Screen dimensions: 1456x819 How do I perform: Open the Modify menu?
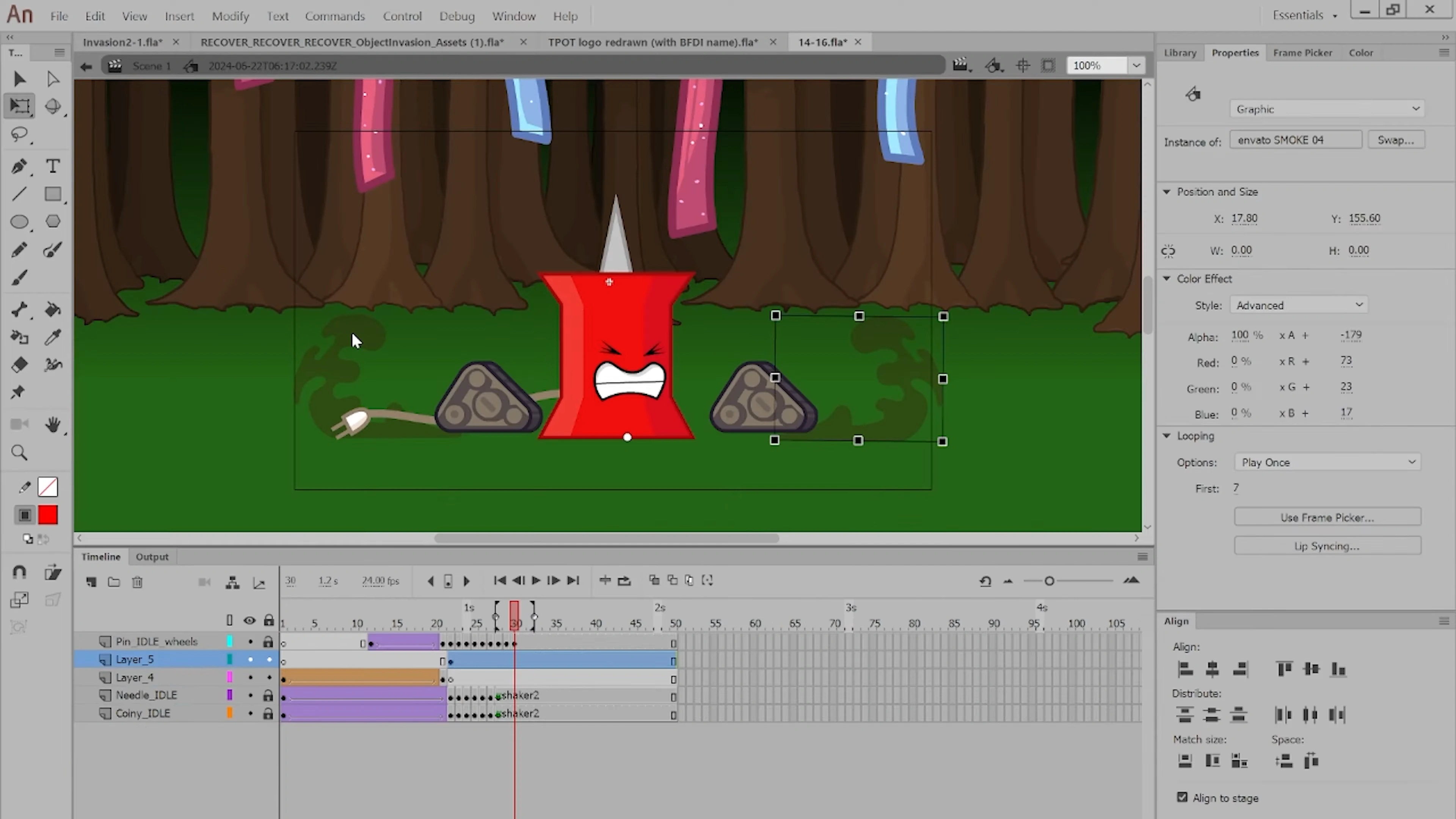tap(230, 16)
